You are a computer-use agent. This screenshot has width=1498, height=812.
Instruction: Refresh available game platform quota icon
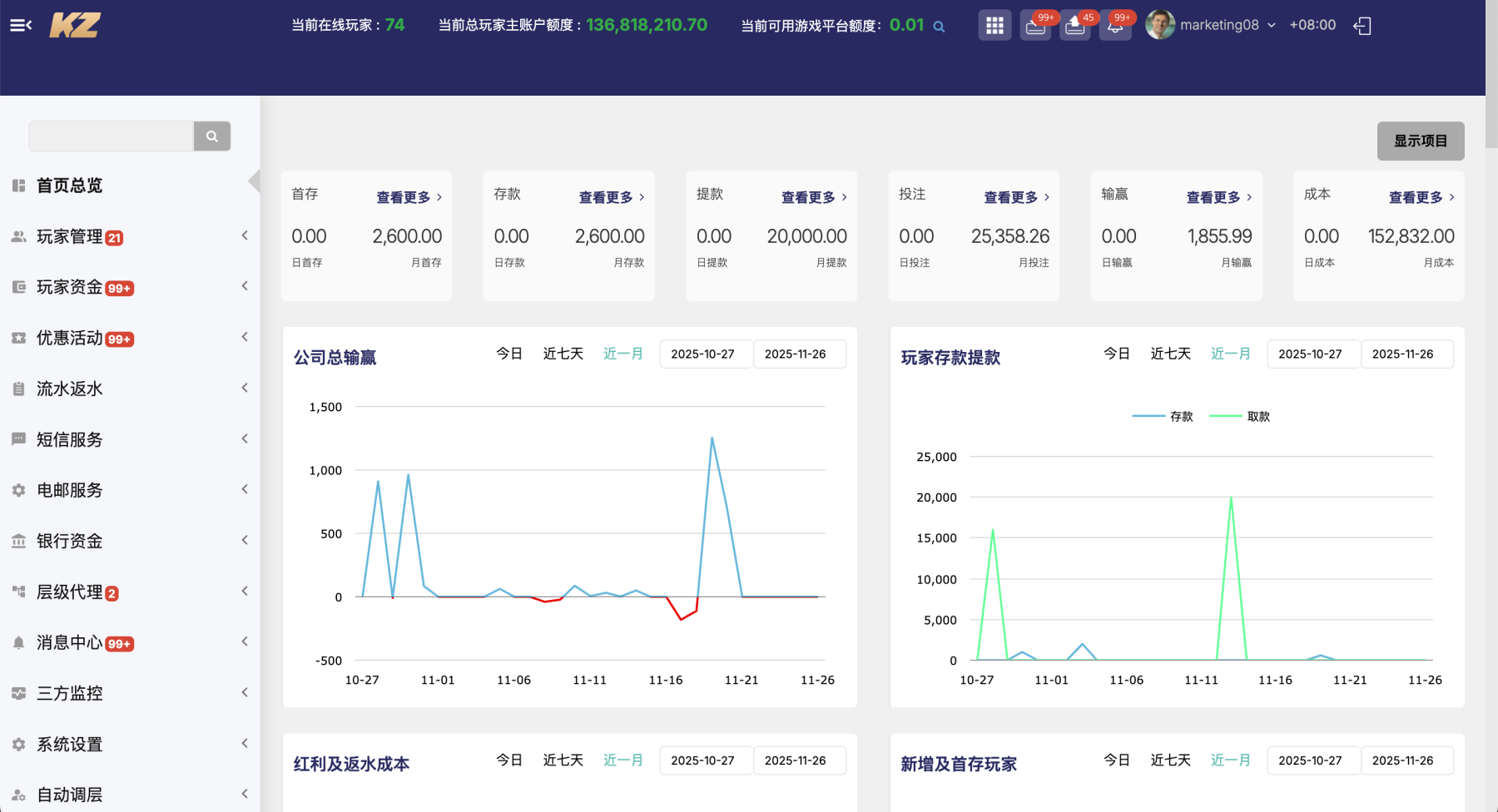click(939, 27)
